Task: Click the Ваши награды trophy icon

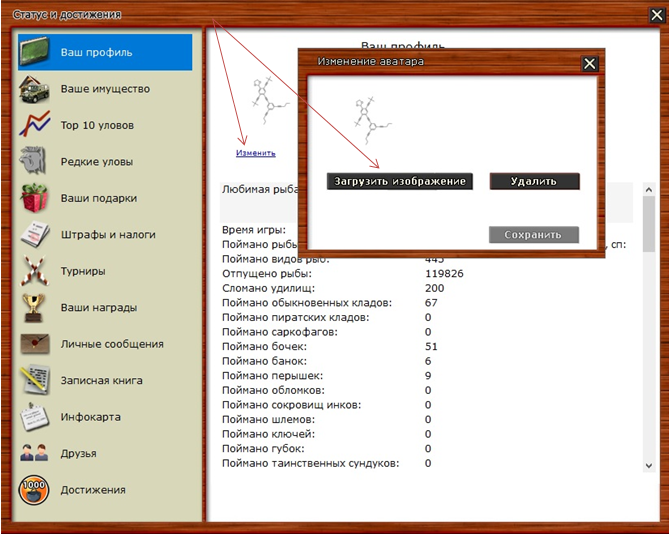Action: click(36, 307)
